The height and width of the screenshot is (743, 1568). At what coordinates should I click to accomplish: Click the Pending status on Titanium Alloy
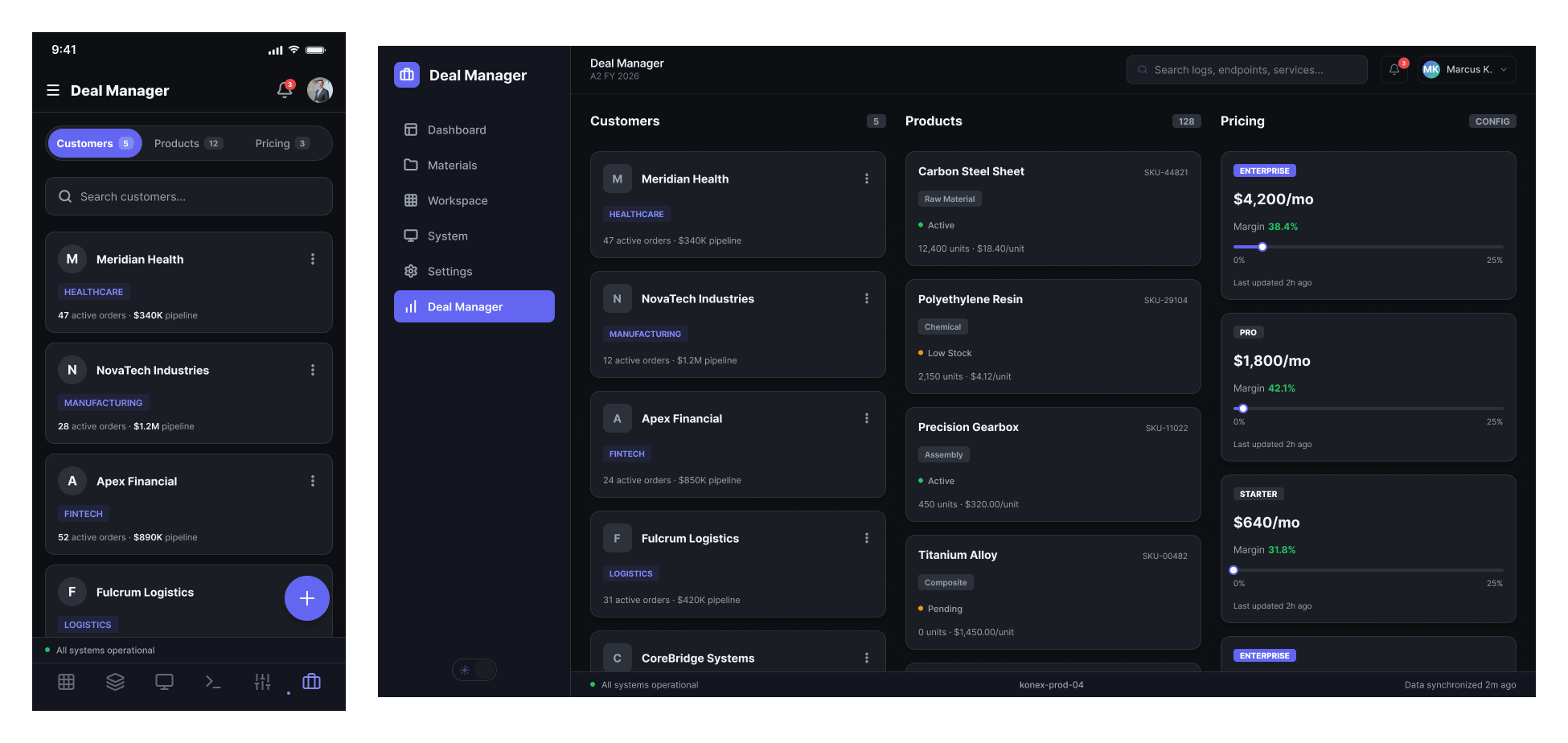click(940, 609)
